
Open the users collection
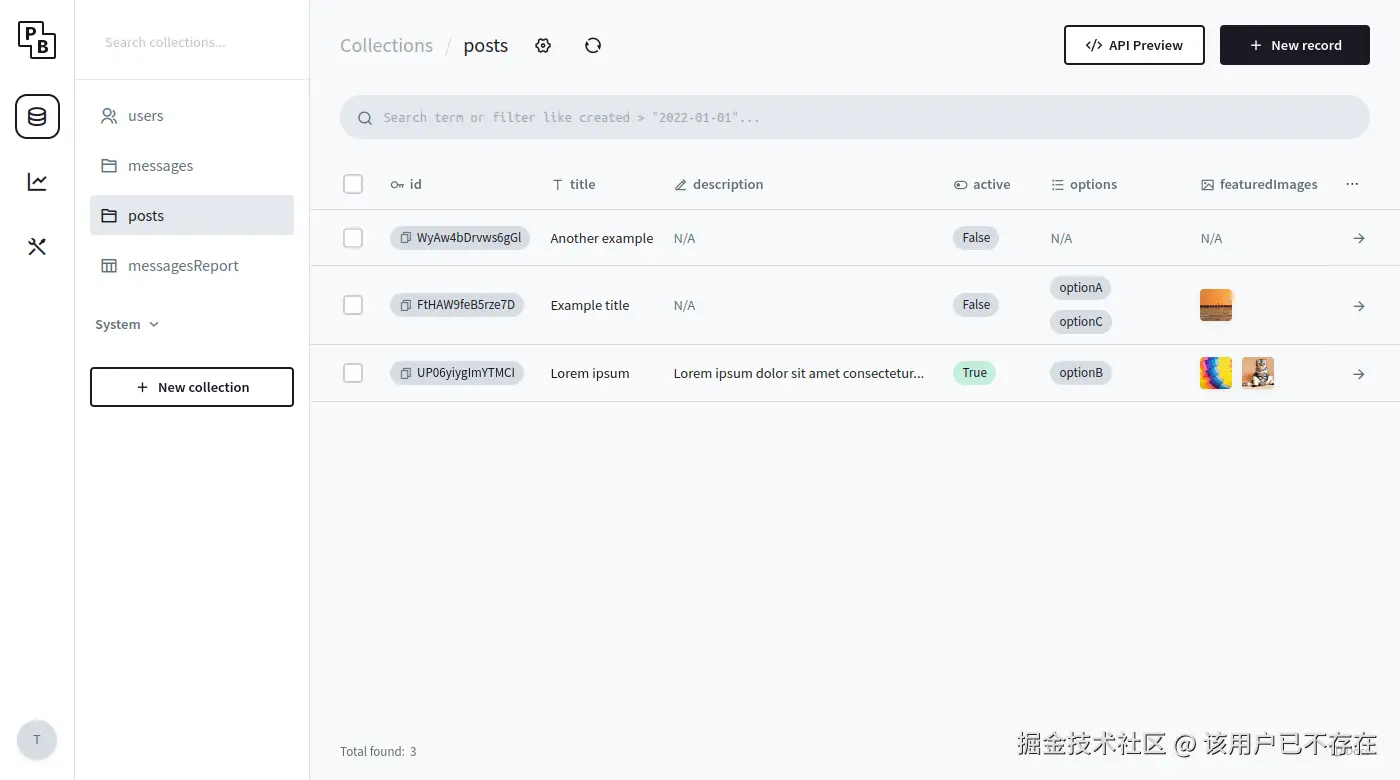(x=192, y=116)
